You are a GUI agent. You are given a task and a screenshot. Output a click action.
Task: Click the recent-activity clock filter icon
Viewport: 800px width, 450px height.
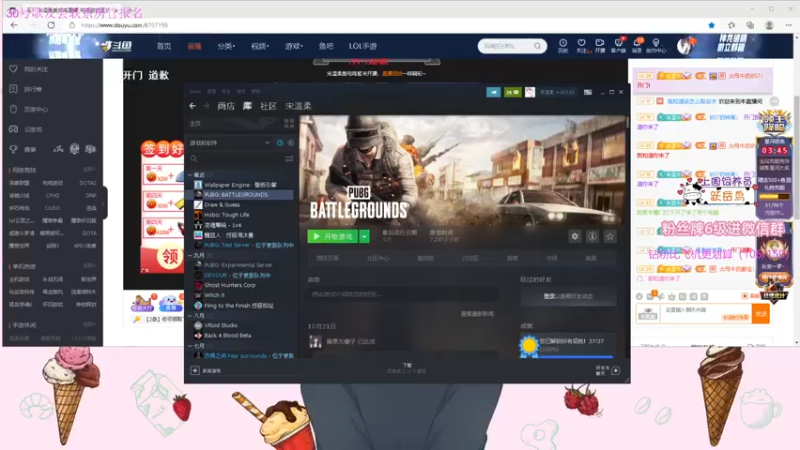(280, 143)
